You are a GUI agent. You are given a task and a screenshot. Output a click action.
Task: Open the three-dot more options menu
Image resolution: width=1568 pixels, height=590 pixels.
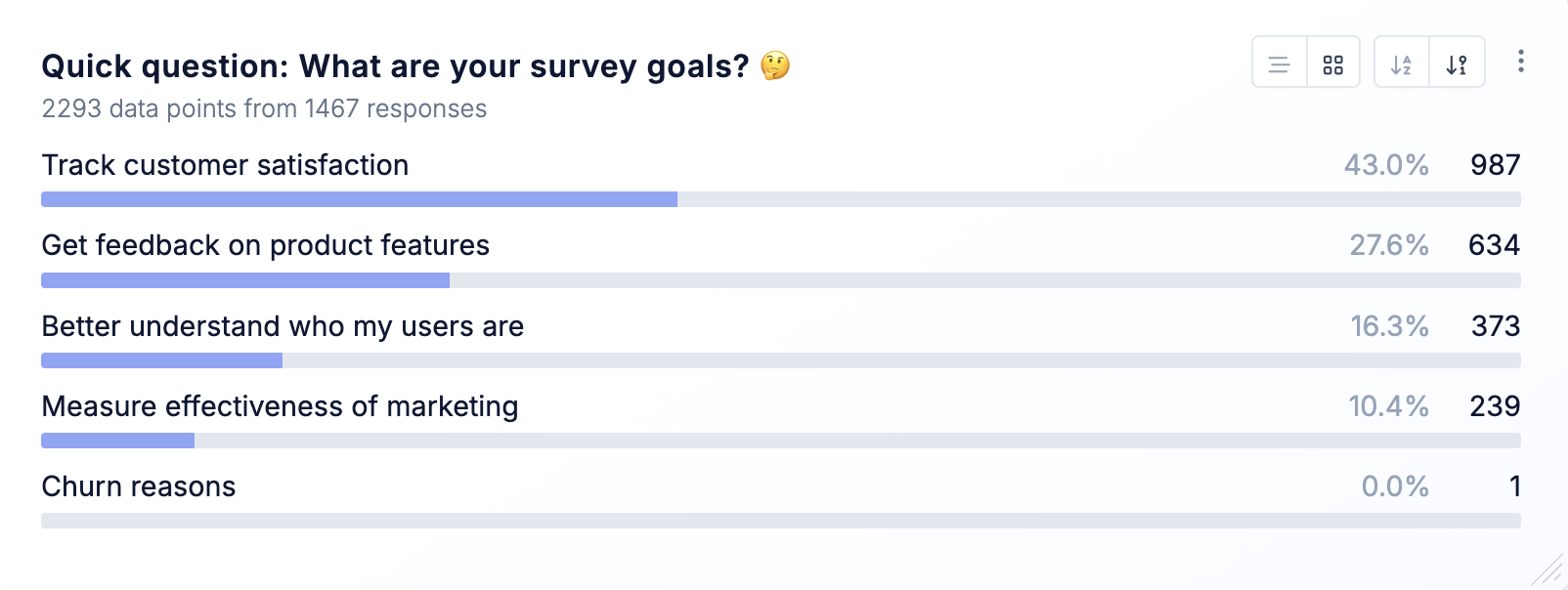point(1520,62)
